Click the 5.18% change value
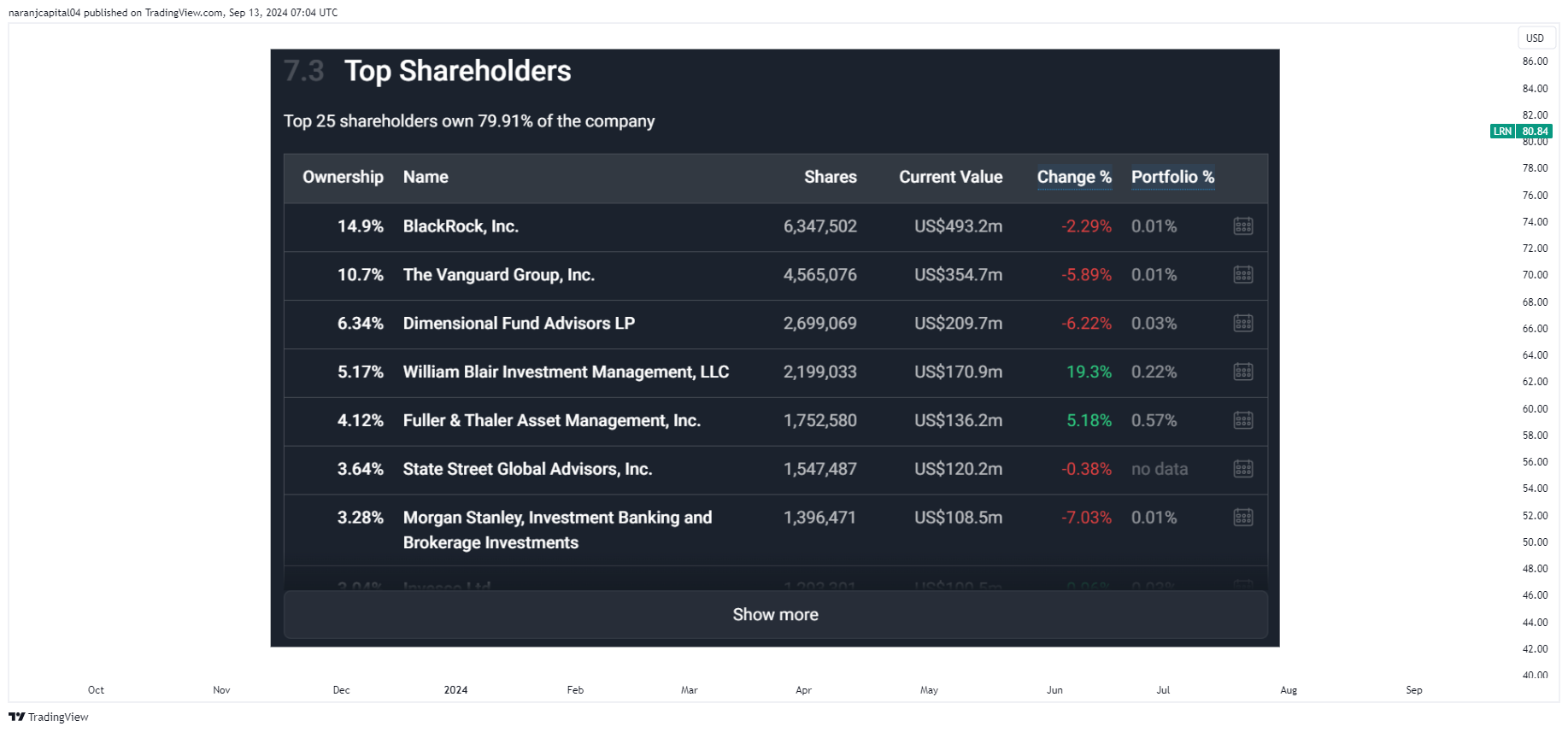 [x=1089, y=421]
